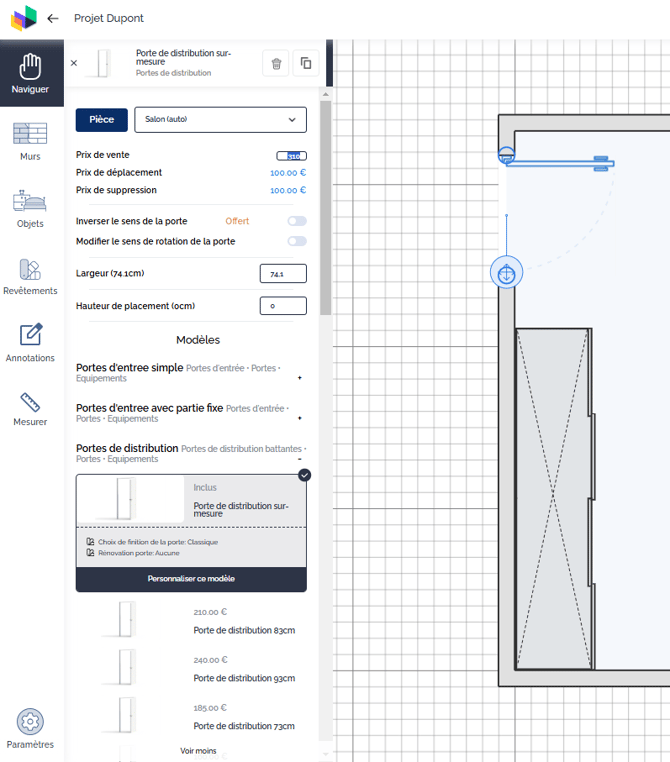Edit the Prix de vente field

pyautogui.click(x=292, y=156)
